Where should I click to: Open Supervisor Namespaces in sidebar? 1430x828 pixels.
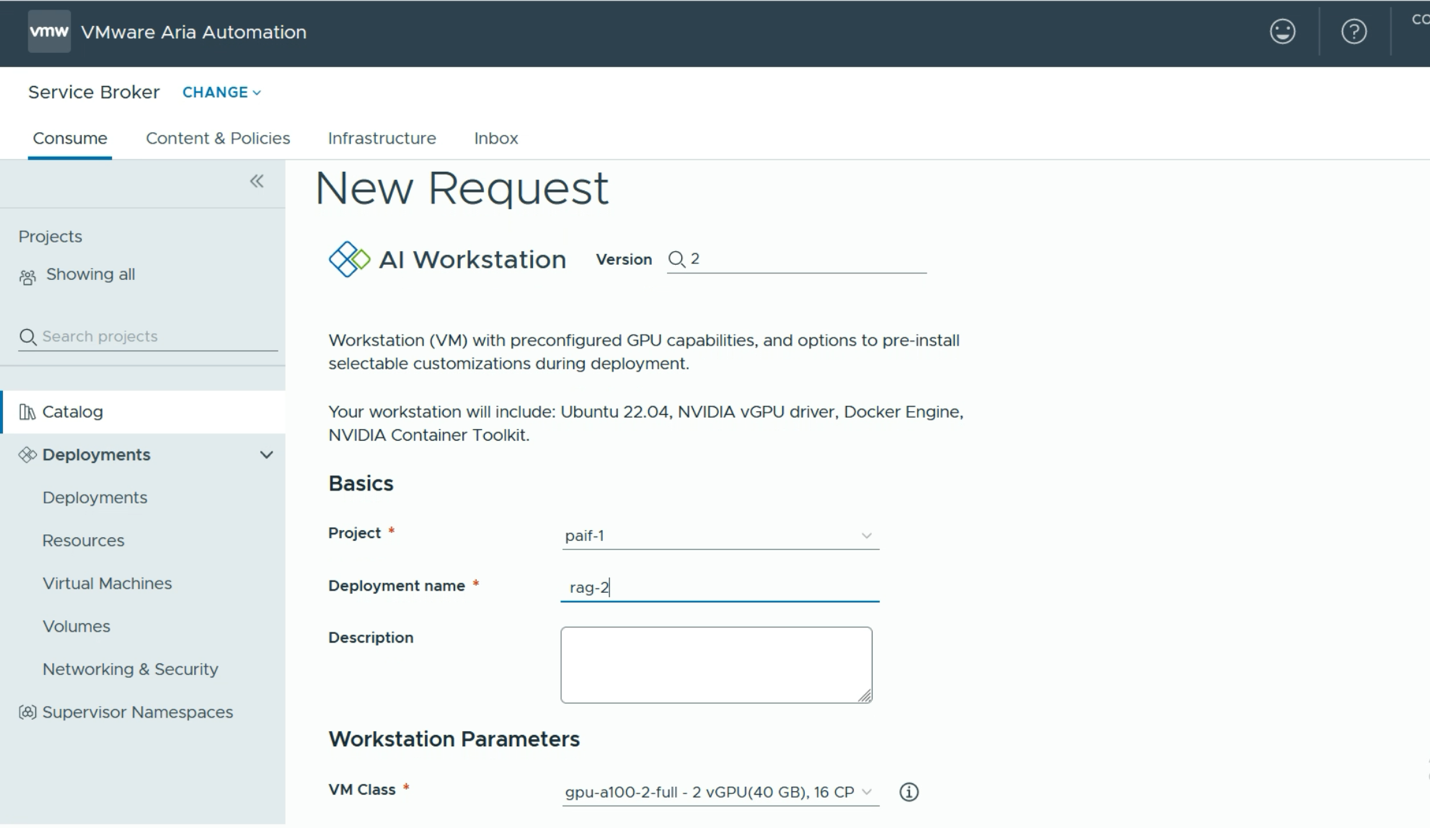(137, 713)
